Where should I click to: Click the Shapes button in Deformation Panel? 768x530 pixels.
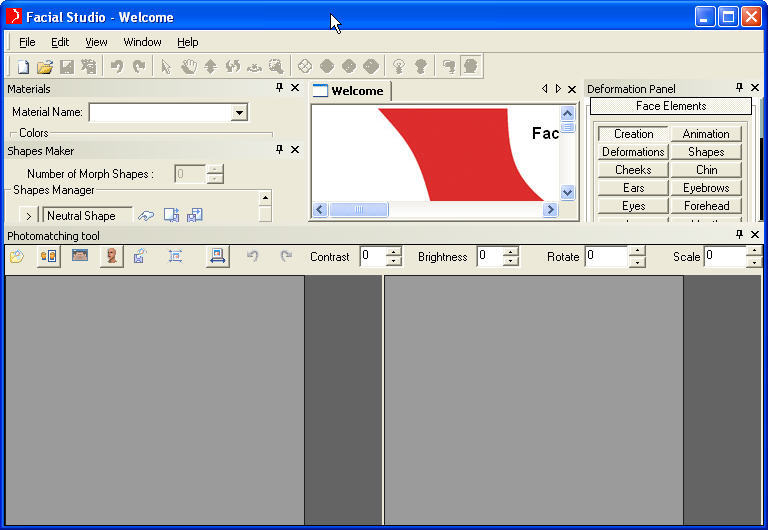[x=706, y=152]
